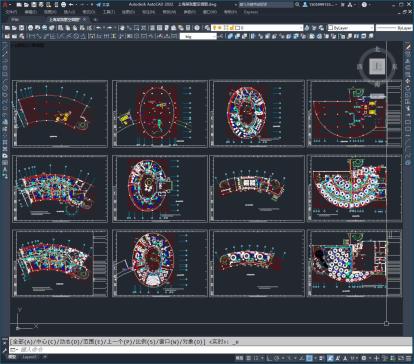
Task: Open the 工具(T) menu
Action: [109, 12]
